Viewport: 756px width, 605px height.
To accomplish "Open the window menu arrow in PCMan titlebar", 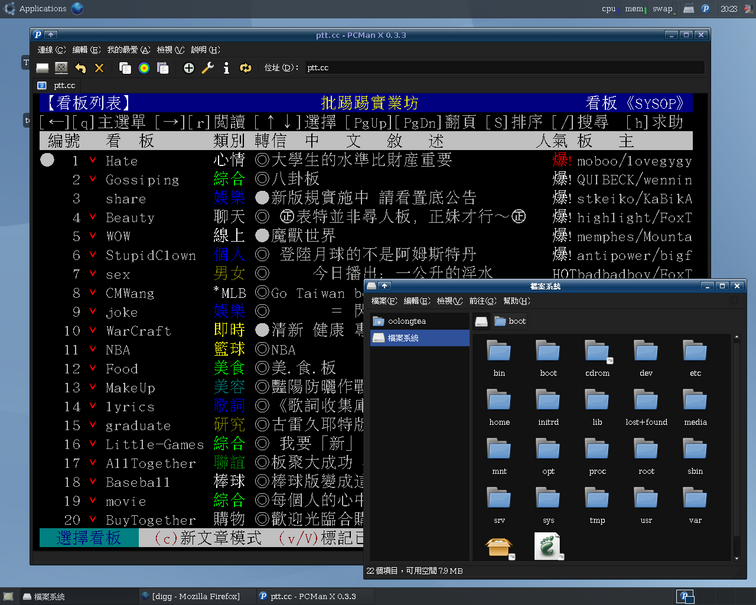I will (x=51, y=35).
